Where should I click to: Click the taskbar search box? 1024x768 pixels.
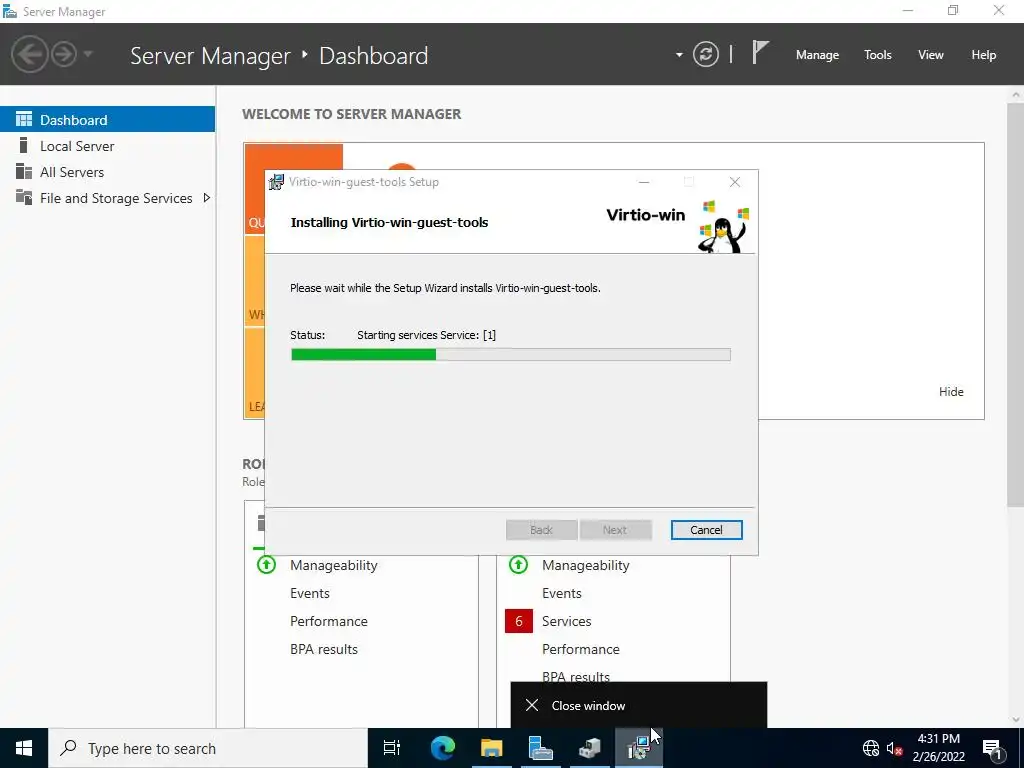208,748
